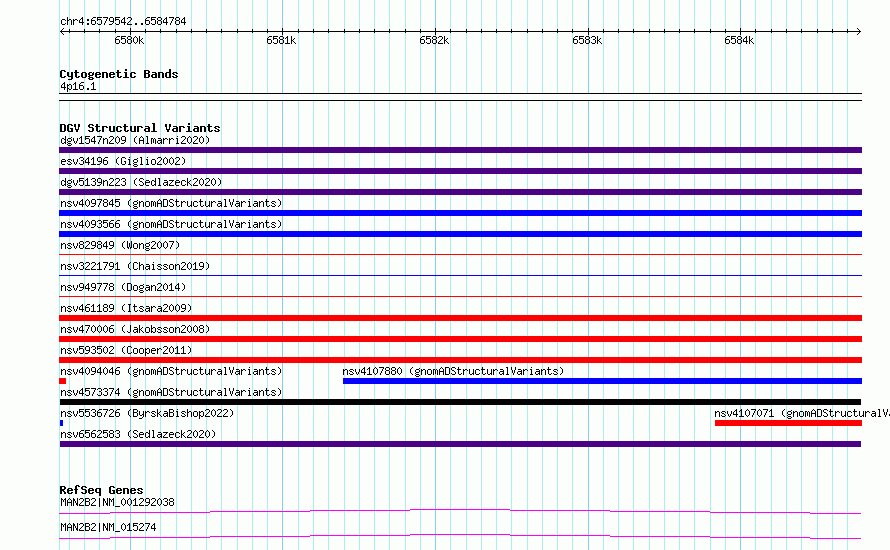
Task: Select nsv4097845 gnomAD variant label
Action: [x=171, y=203]
